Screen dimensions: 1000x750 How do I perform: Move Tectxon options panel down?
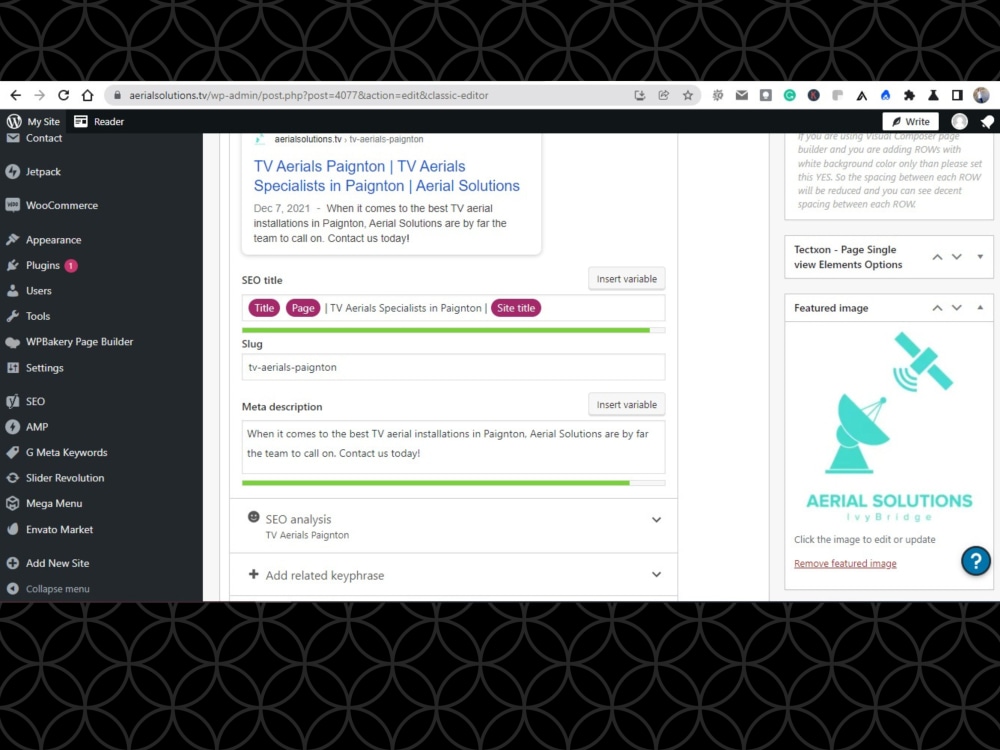pos(957,257)
